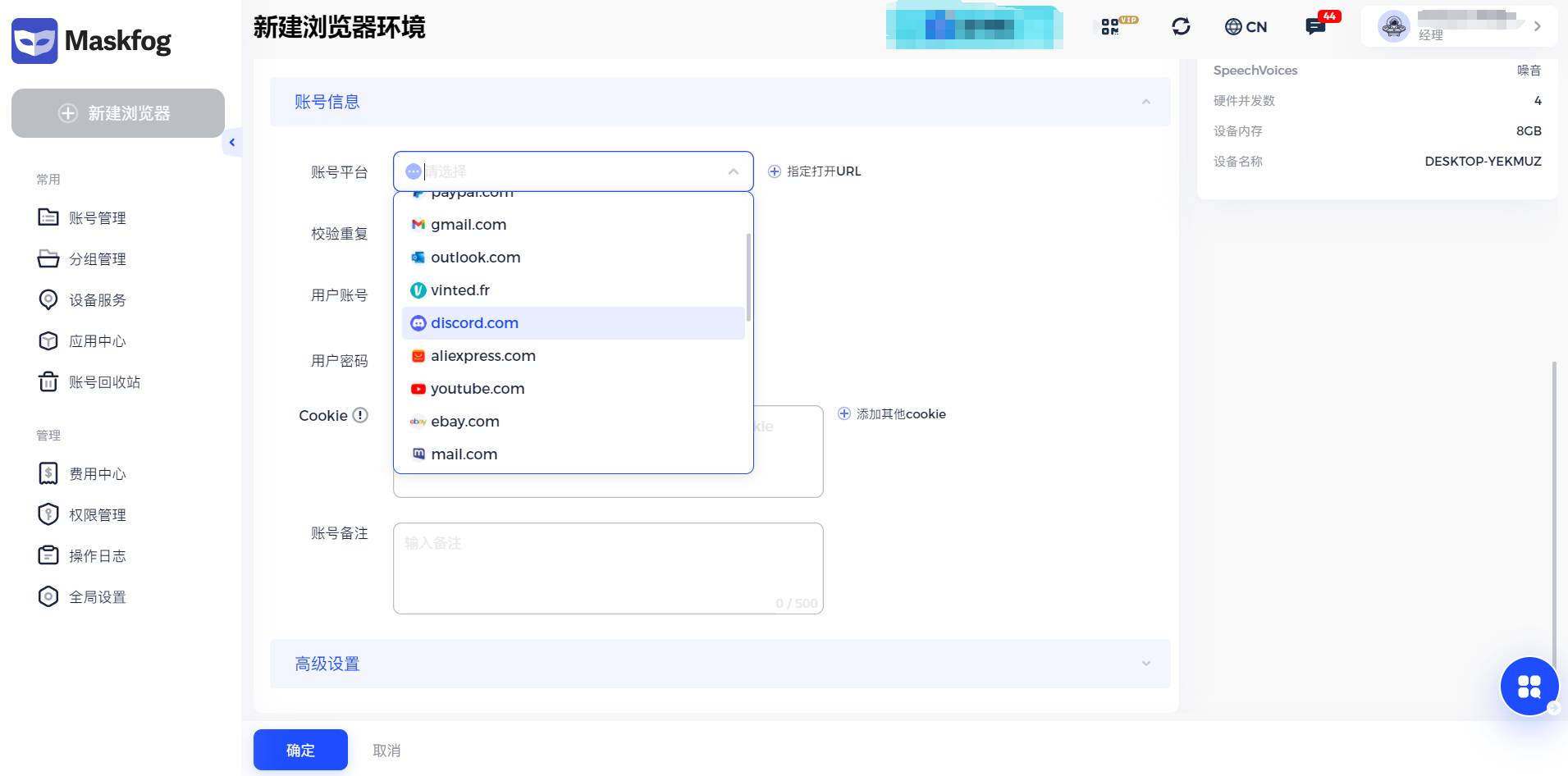
Task: Click the refresh sync icon
Action: [x=1181, y=26]
